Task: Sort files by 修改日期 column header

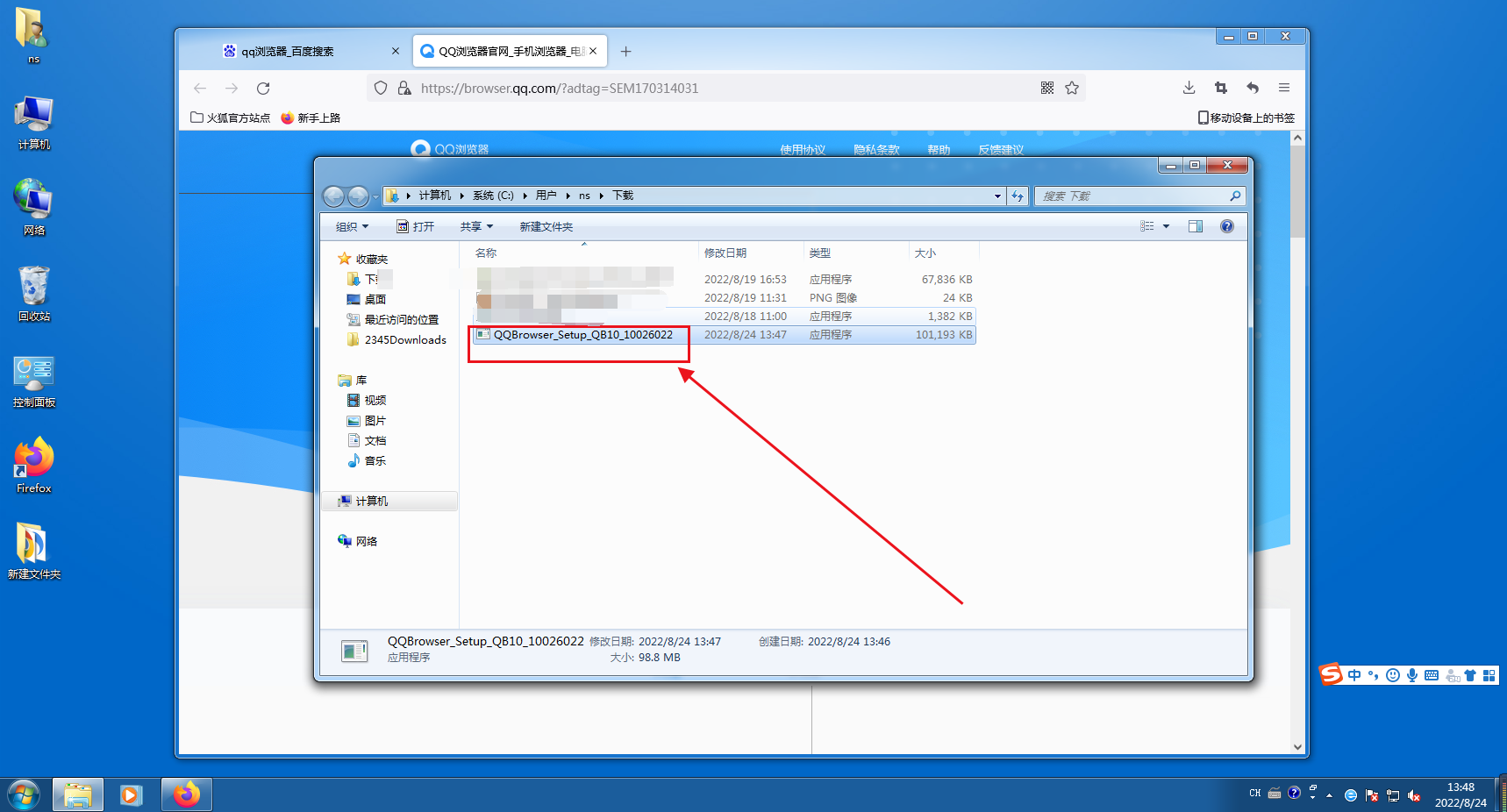Action: click(725, 253)
